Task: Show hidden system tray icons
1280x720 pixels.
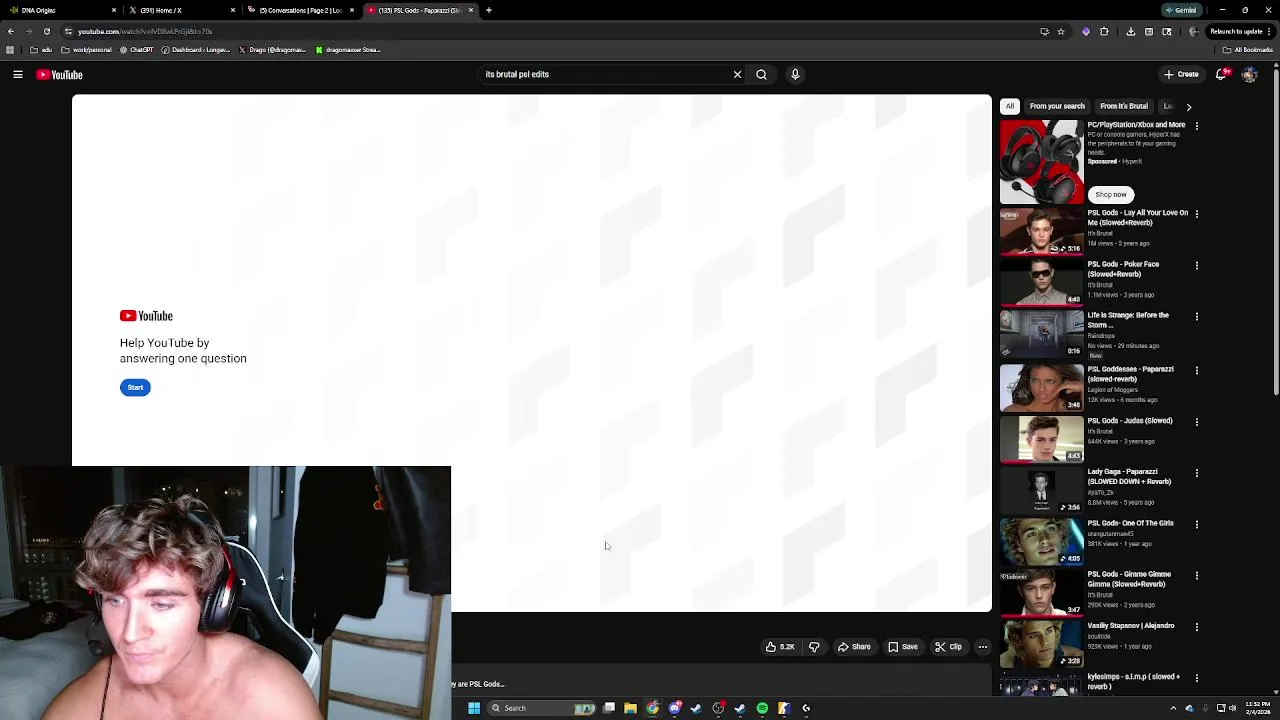Action: coord(1173,708)
